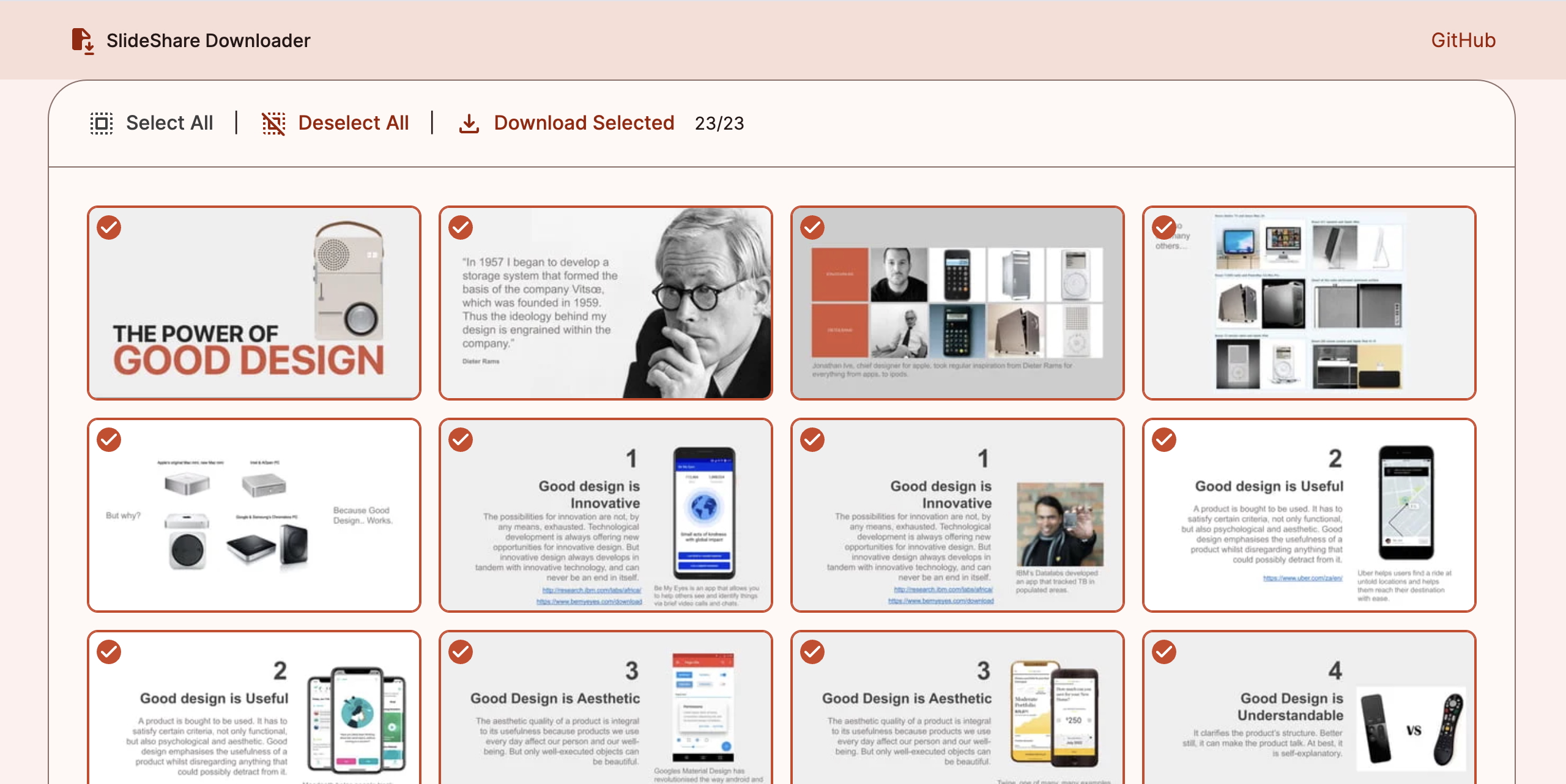Click the SlideShare Downloader logo icon
This screenshot has height=784, width=1566.
(83, 40)
